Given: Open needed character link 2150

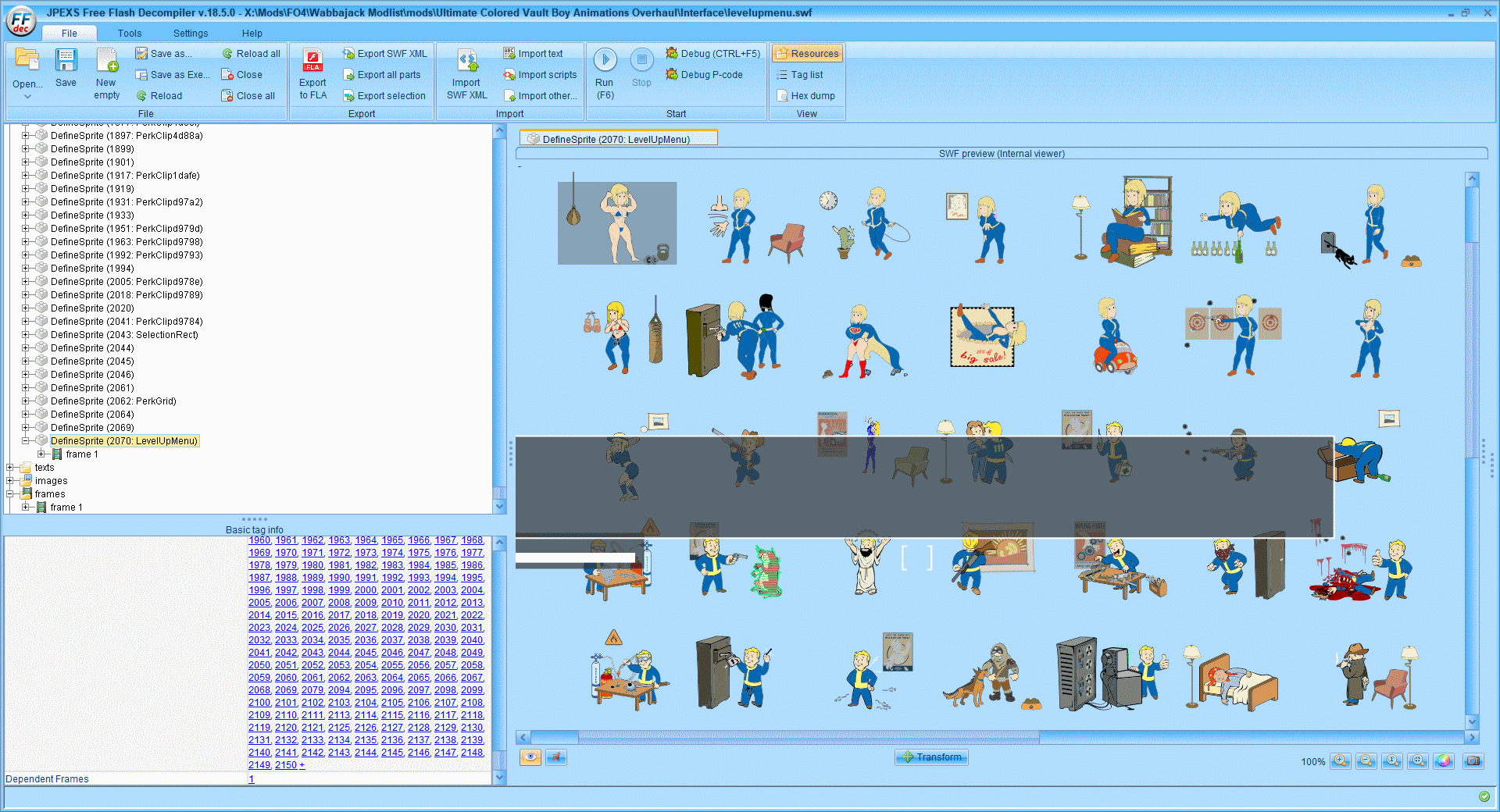Looking at the screenshot, I should [286, 765].
